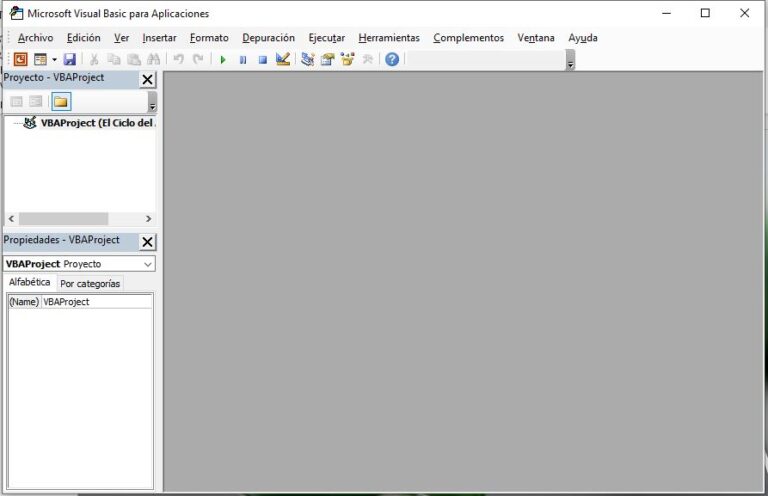Switch to the Por categorías tab
Image resolution: width=768 pixels, height=496 pixels.
pyautogui.click(x=90, y=283)
